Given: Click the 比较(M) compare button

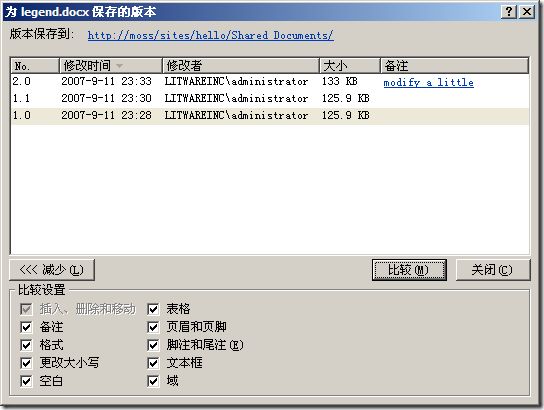Looking at the screenshot, I should 409,270.
